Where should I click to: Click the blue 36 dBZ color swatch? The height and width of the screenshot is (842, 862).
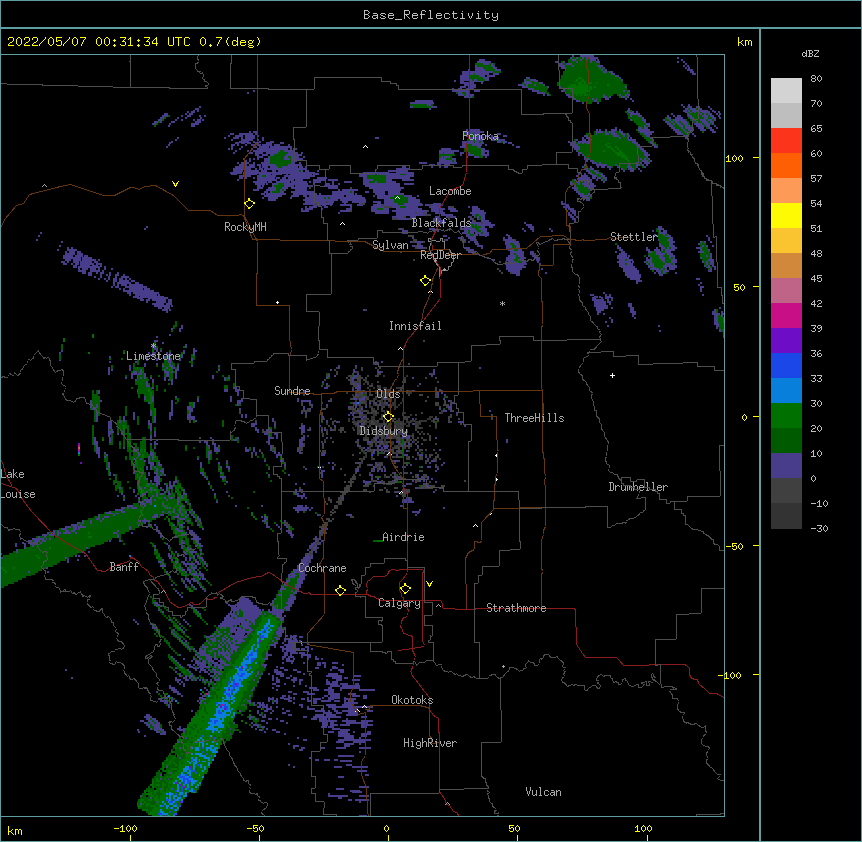[x=786, y=365]
